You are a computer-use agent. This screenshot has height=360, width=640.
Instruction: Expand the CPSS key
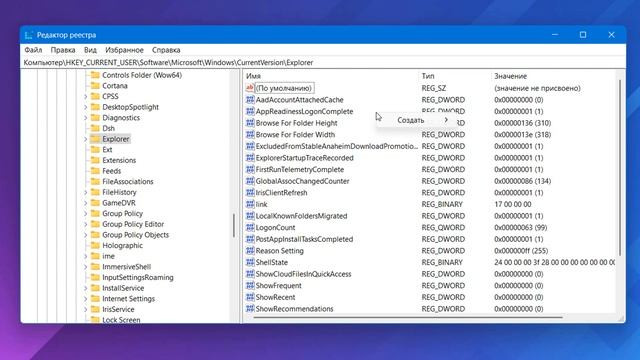click(x=86, y=97)
